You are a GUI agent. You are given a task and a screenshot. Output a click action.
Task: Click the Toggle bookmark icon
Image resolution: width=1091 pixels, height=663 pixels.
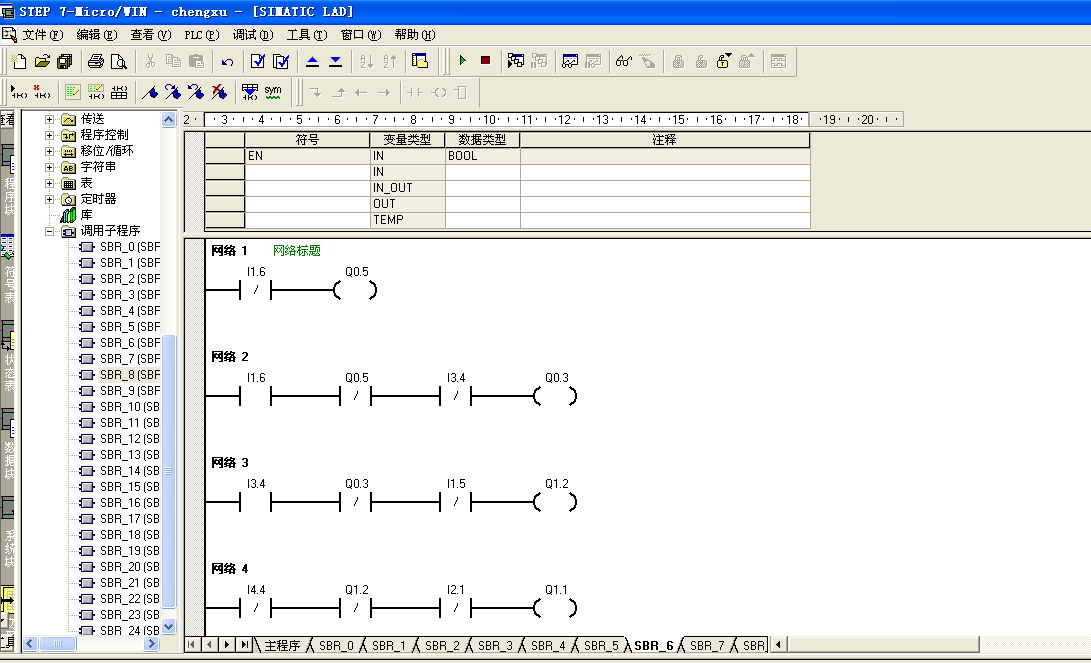coord(150,92)
